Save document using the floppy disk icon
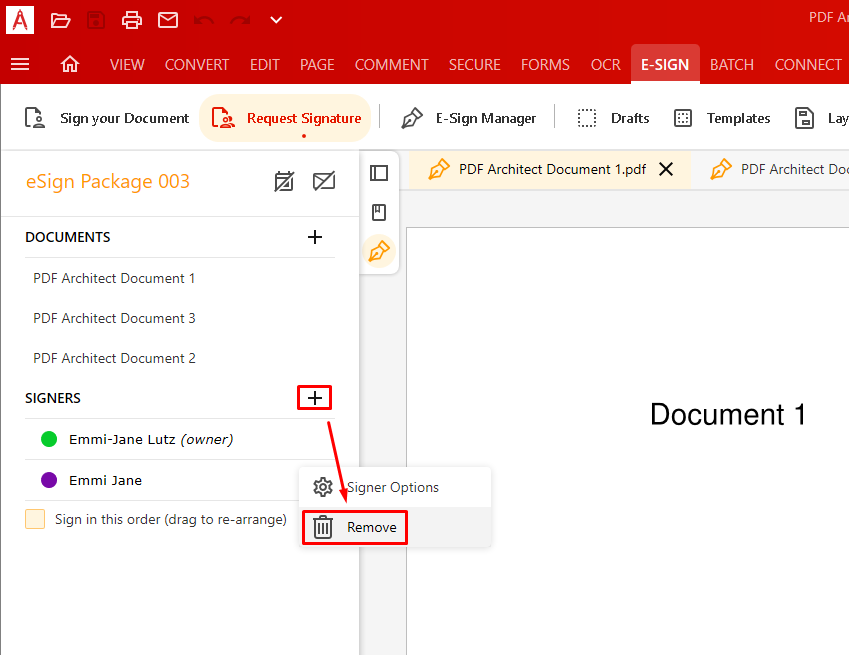This screenshot has height=655, width=849. click(x=96, y=21)
